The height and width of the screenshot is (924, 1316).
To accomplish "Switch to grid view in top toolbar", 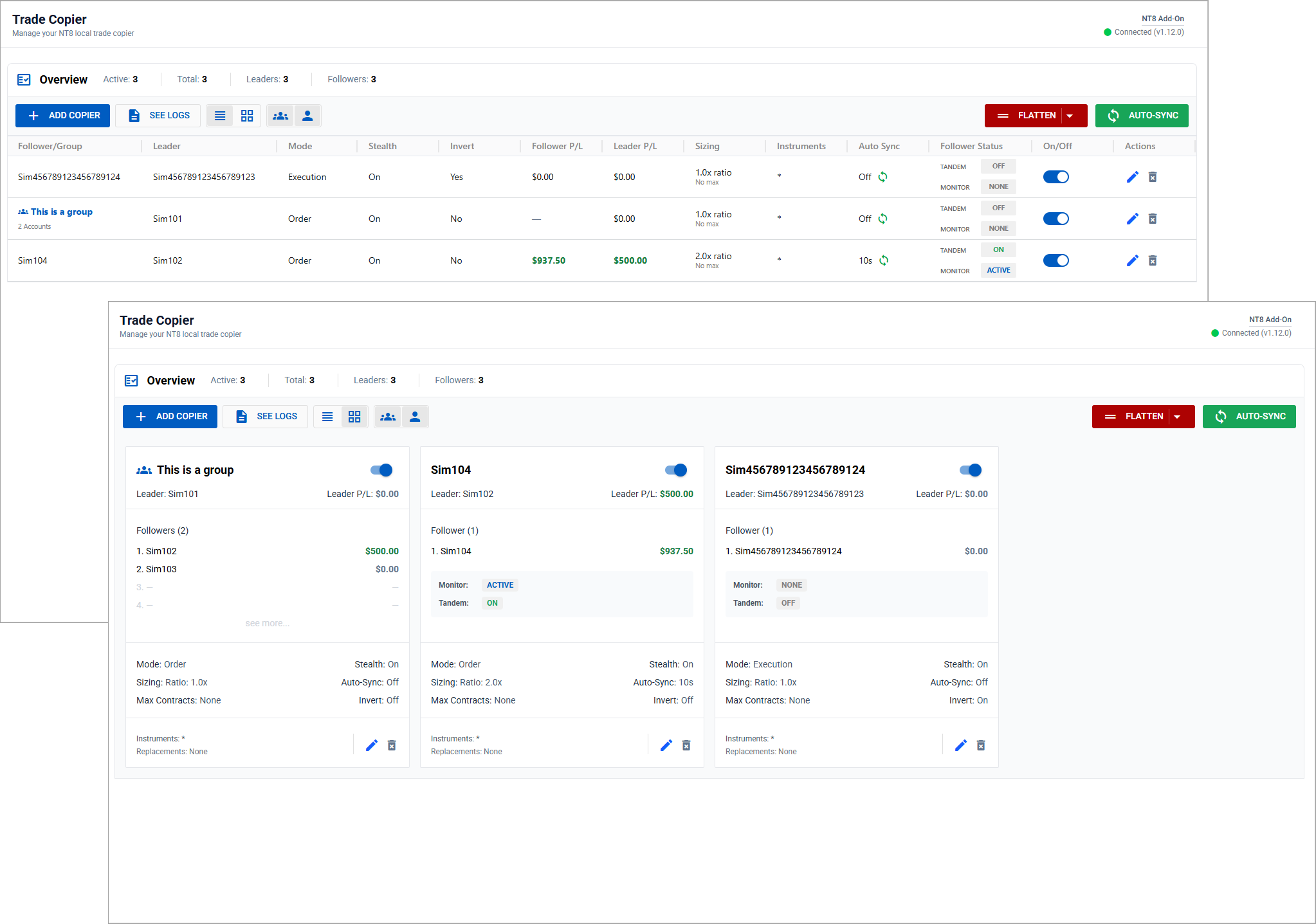I will pos(247,116).
